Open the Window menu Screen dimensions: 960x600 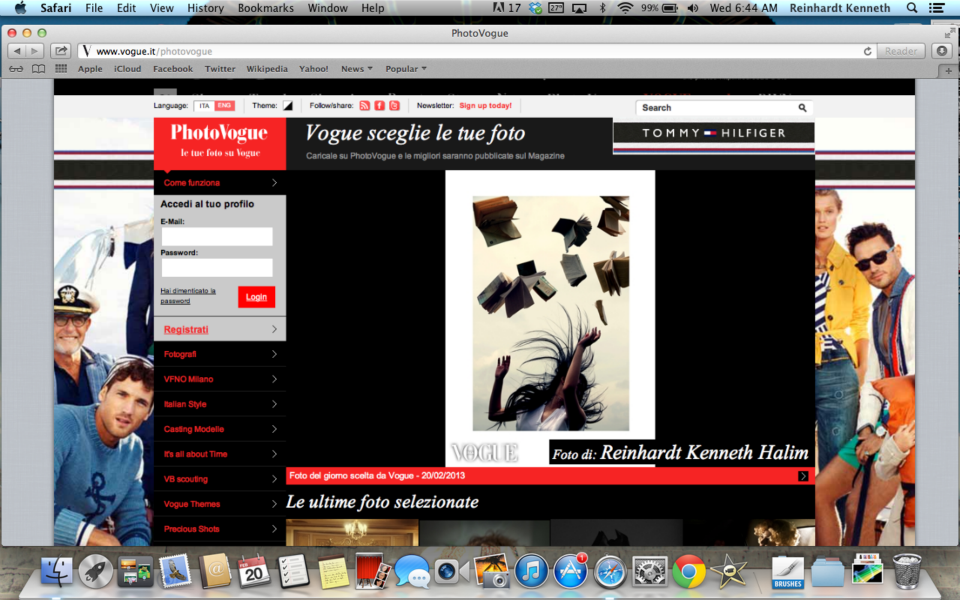[328, 8]
